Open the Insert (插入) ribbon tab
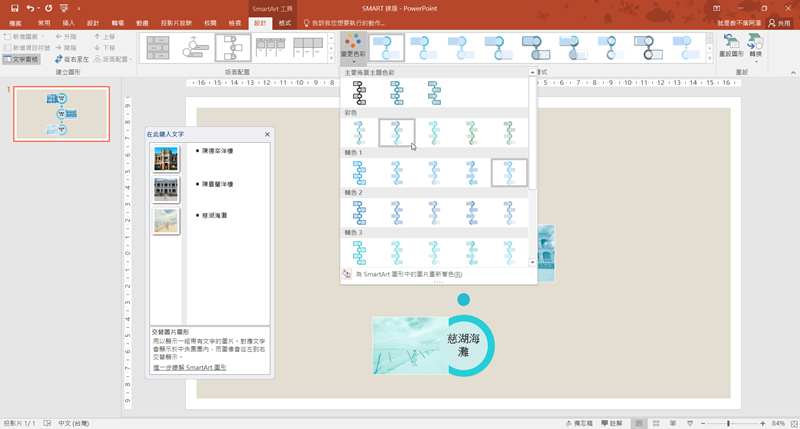 pyautogui.click(x=69, y=22)
